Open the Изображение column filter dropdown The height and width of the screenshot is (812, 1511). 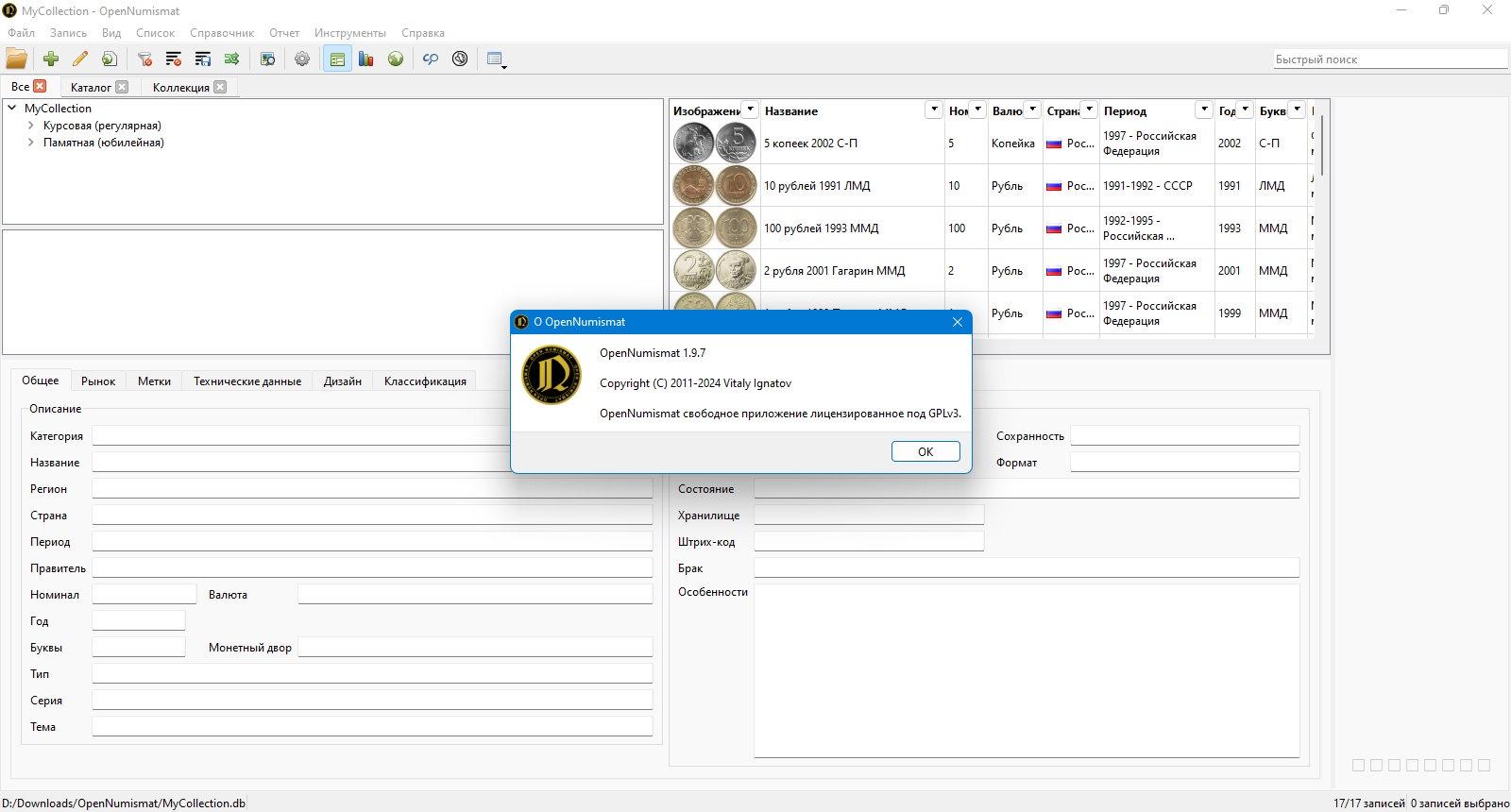coord(750,110)
